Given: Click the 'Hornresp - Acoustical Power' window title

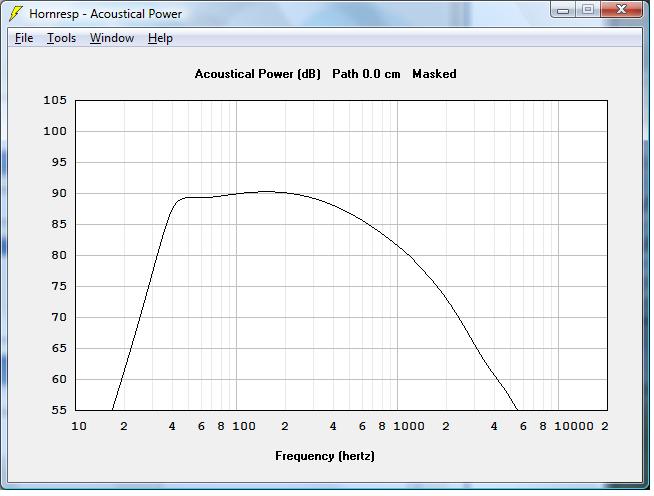Looking at the screenshot, I should coord(106,14).
